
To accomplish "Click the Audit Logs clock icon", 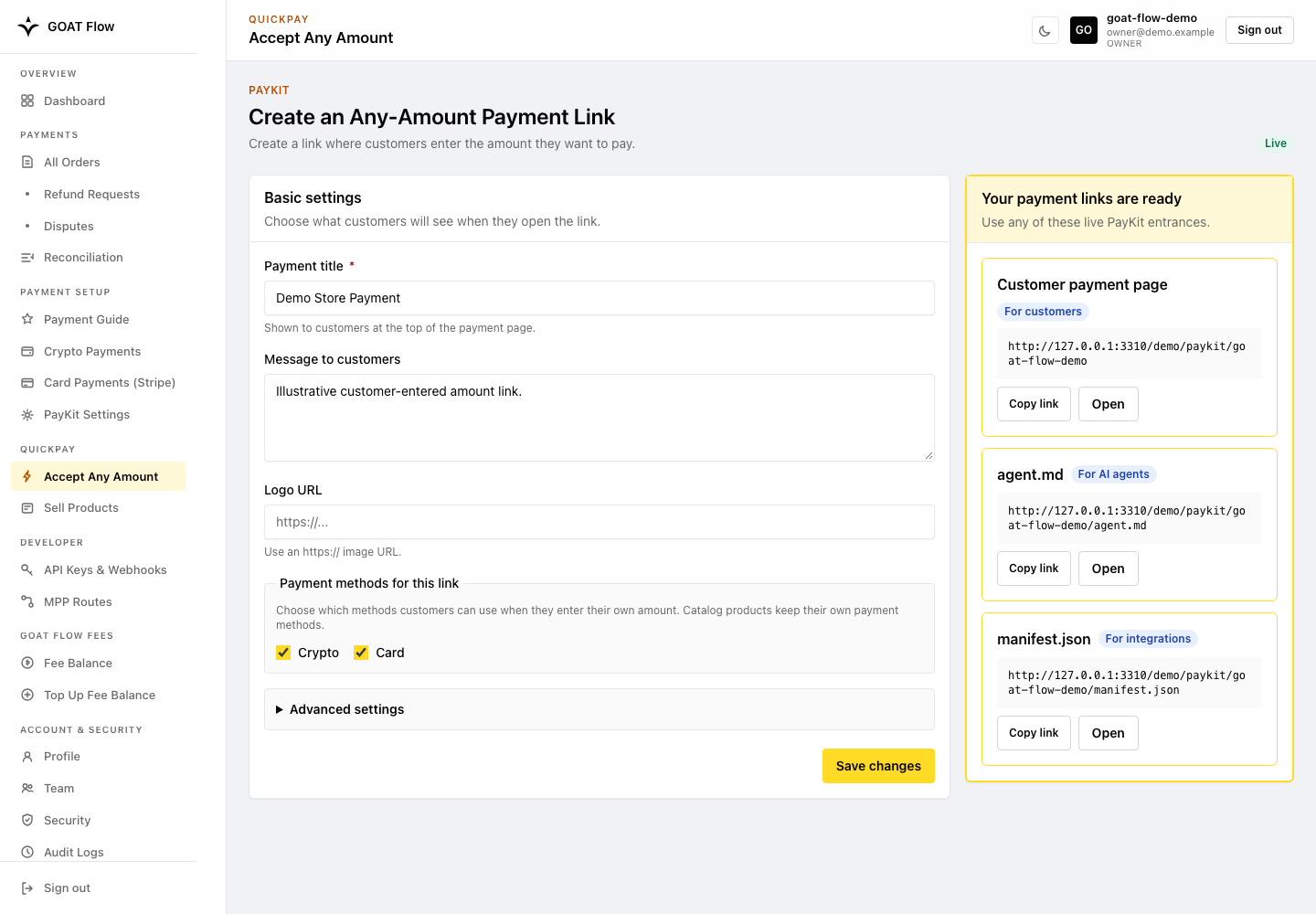I will 27,853.
